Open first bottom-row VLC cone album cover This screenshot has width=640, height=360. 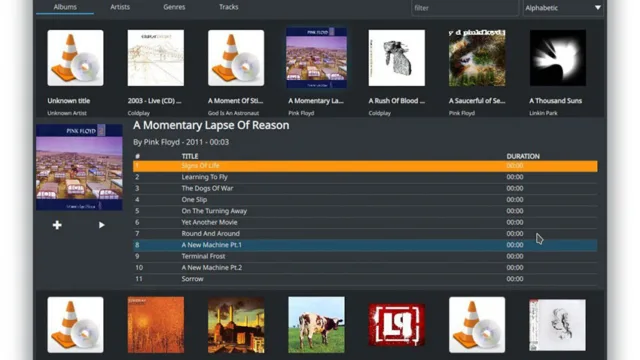tap(76, 325)
